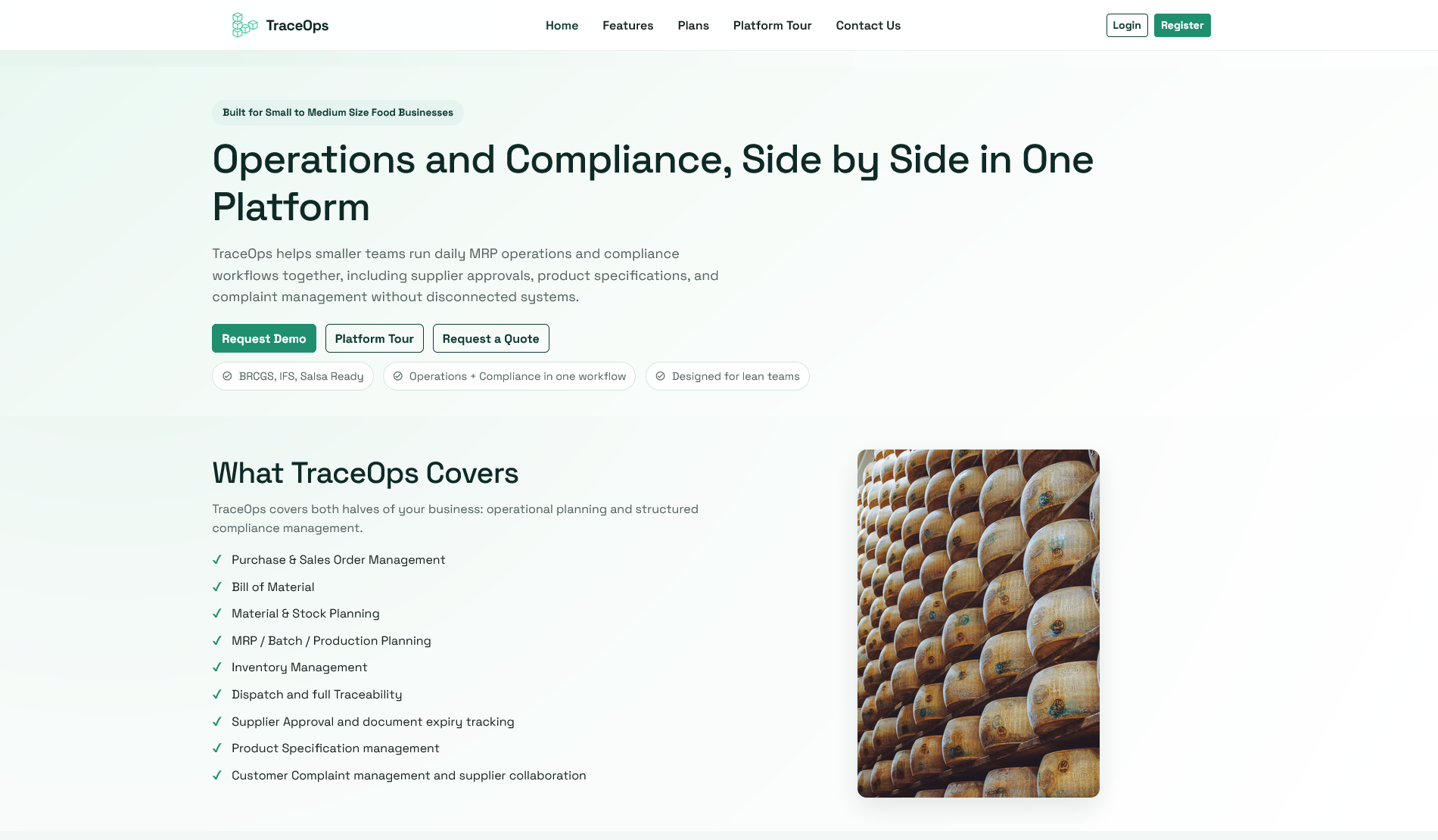1438x840 pixels.
Task: Click the checkmark beside Dispatch and full Traceability
Action: coord(217,694)
